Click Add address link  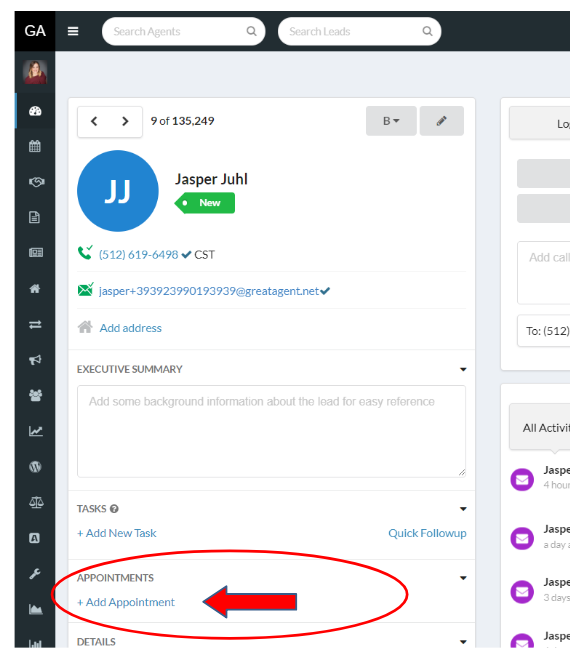tap(130, 328)
